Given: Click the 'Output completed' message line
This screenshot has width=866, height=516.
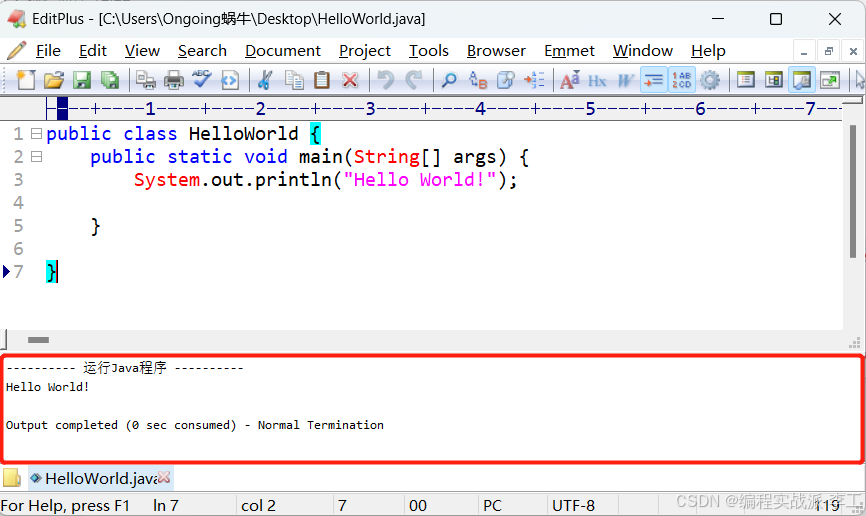Looking at the screenshot, I should click(x=194, y=425).
